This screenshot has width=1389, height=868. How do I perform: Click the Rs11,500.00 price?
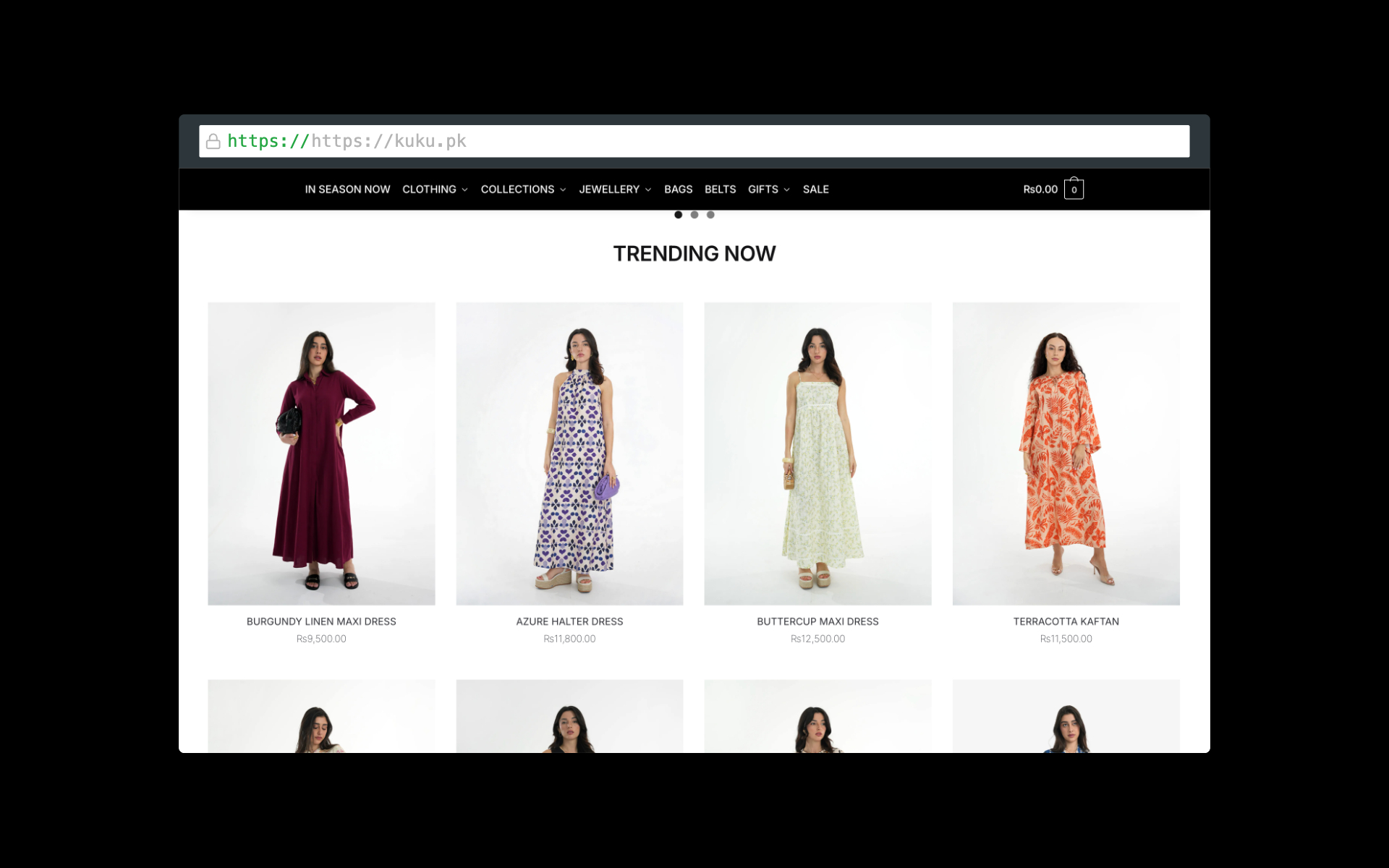[1066, 639]
